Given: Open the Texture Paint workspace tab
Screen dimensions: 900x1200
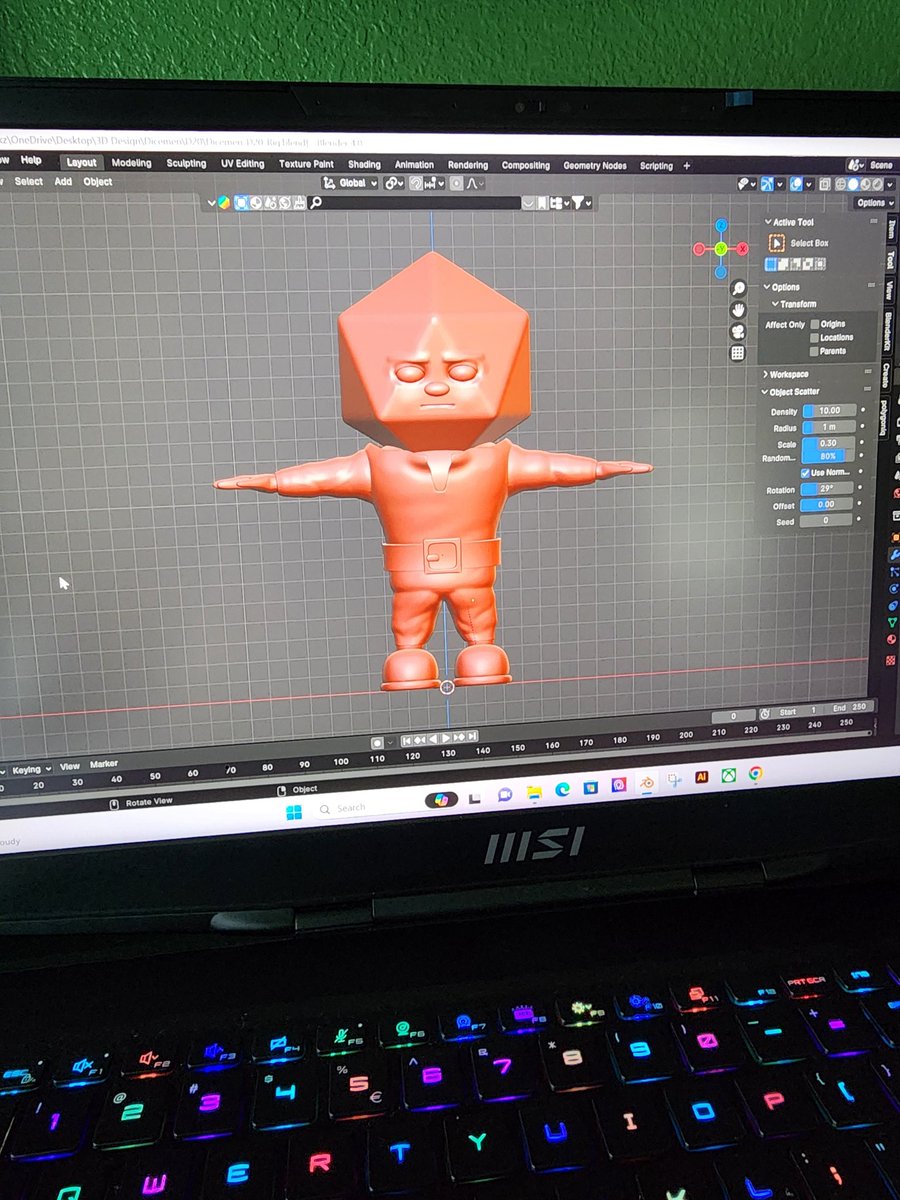Looking at the screenshot, I should click(x=306, y=164).
